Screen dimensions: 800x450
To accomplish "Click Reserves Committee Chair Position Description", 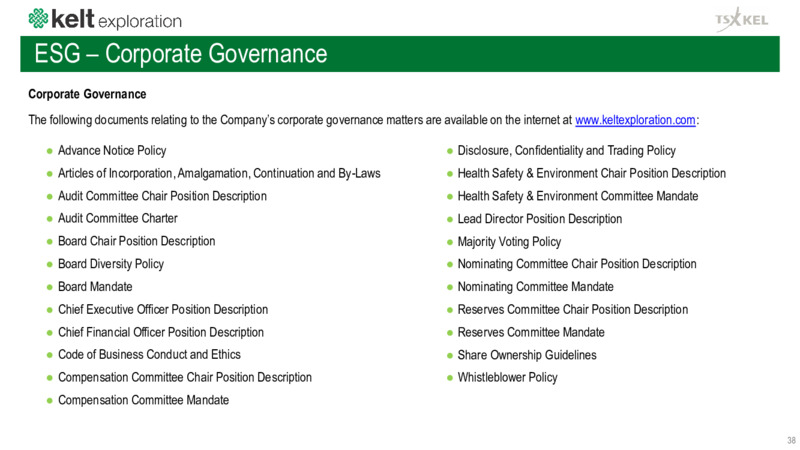I will coord(572,310).
